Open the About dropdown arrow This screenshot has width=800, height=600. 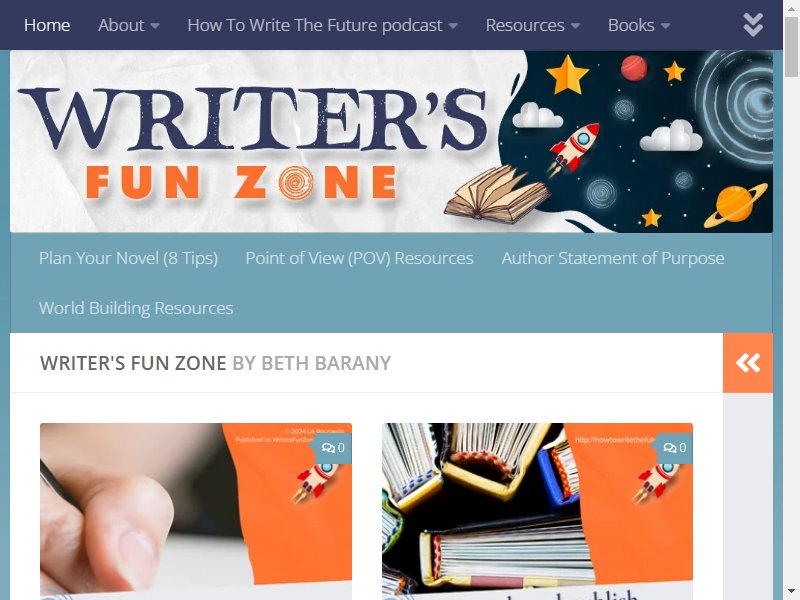click(x=155, y=26)
